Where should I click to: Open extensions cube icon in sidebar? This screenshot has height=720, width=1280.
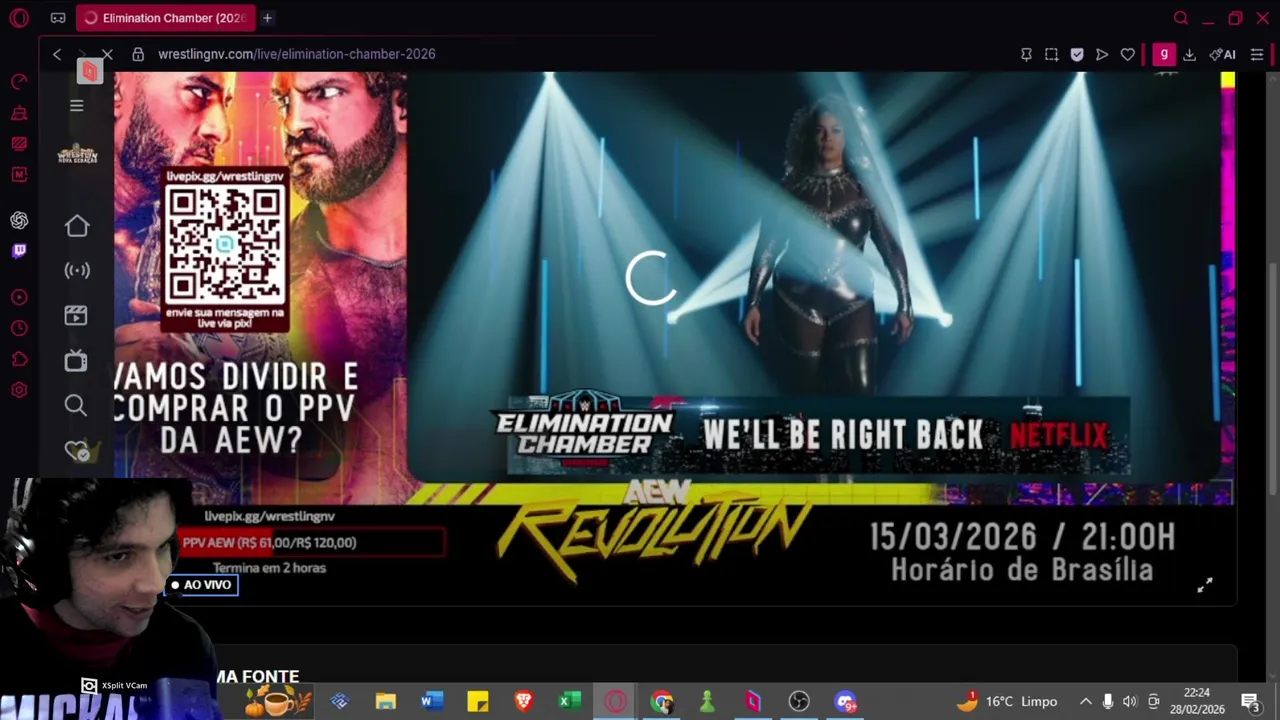pos(19,359)
